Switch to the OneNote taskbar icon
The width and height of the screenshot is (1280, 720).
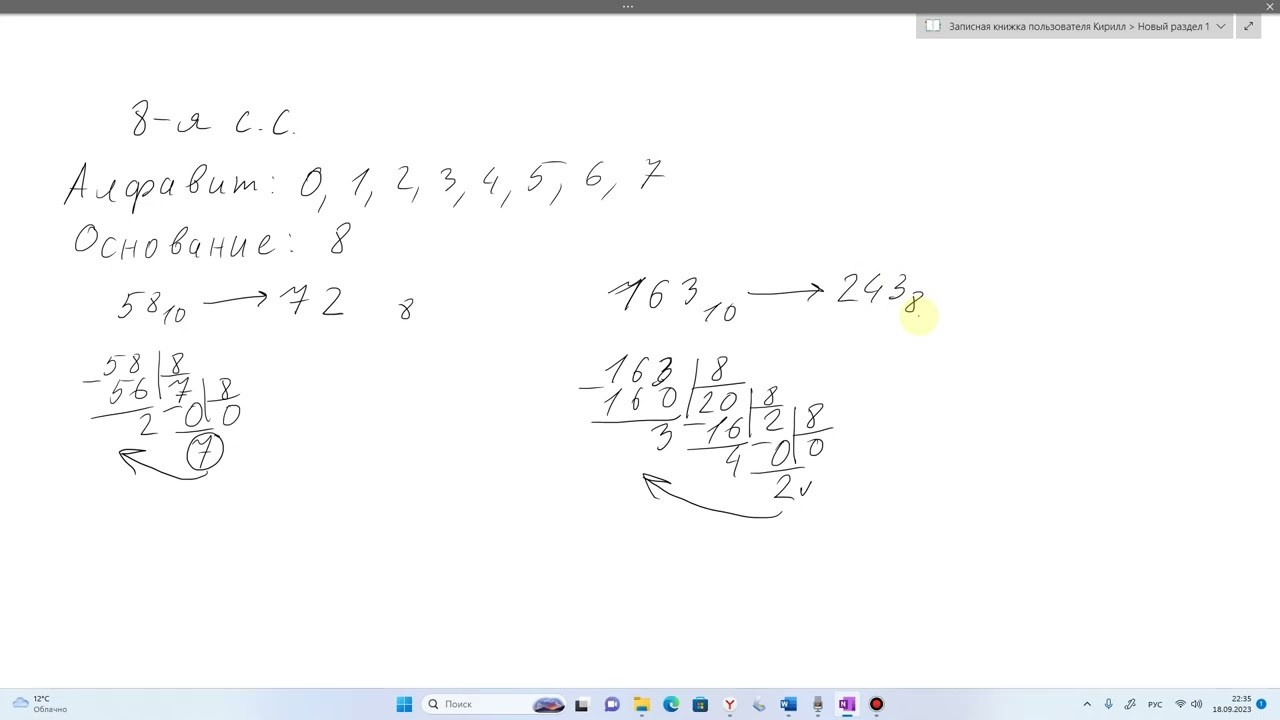(x=847, y=704)
